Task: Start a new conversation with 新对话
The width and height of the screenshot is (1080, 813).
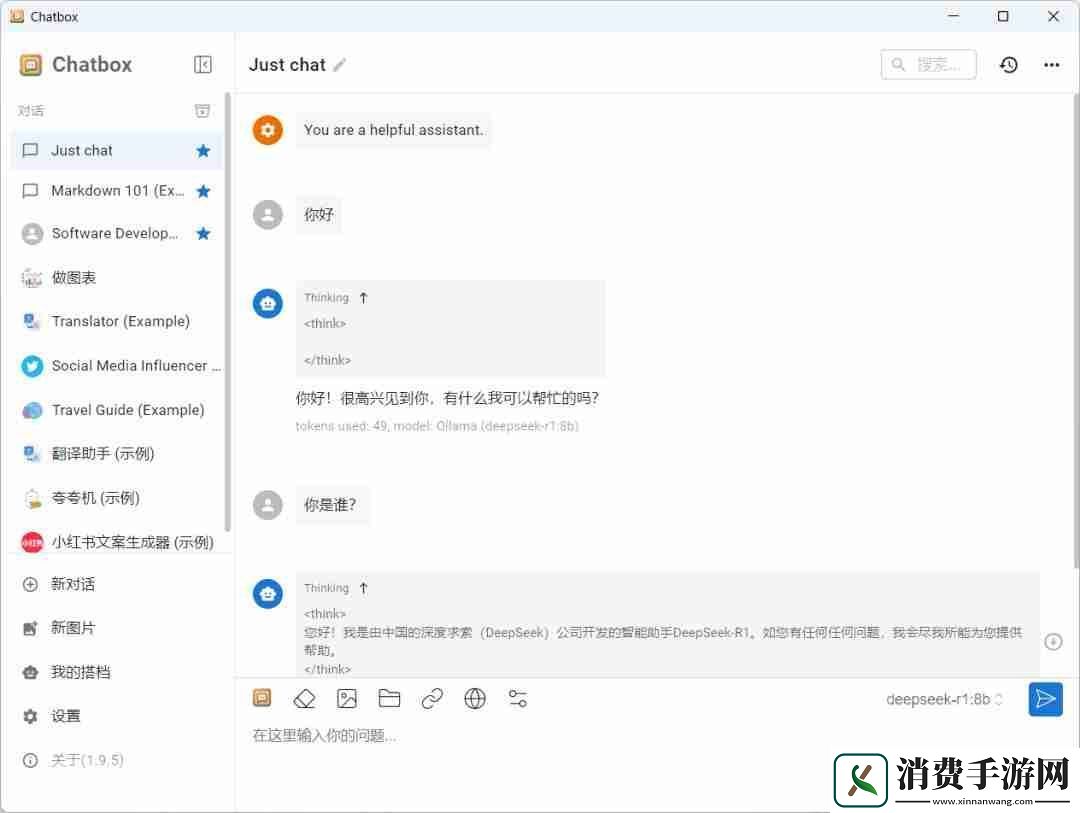Action: [x=74, y=584]
